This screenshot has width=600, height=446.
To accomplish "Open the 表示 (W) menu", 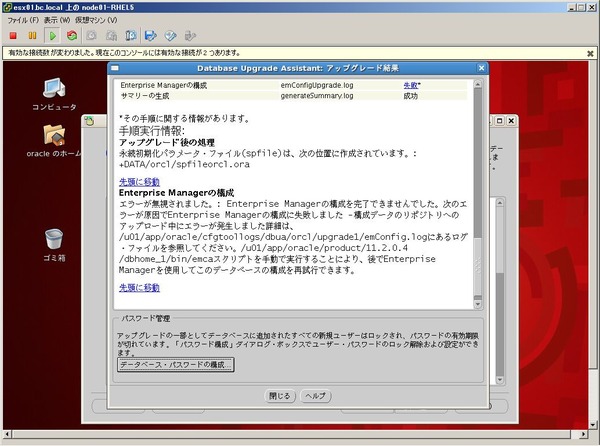I will coord(57,20).
